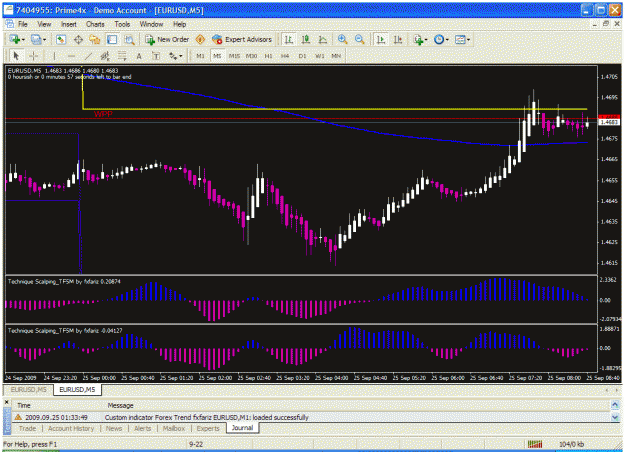Switch to the Trade tab

28,428
